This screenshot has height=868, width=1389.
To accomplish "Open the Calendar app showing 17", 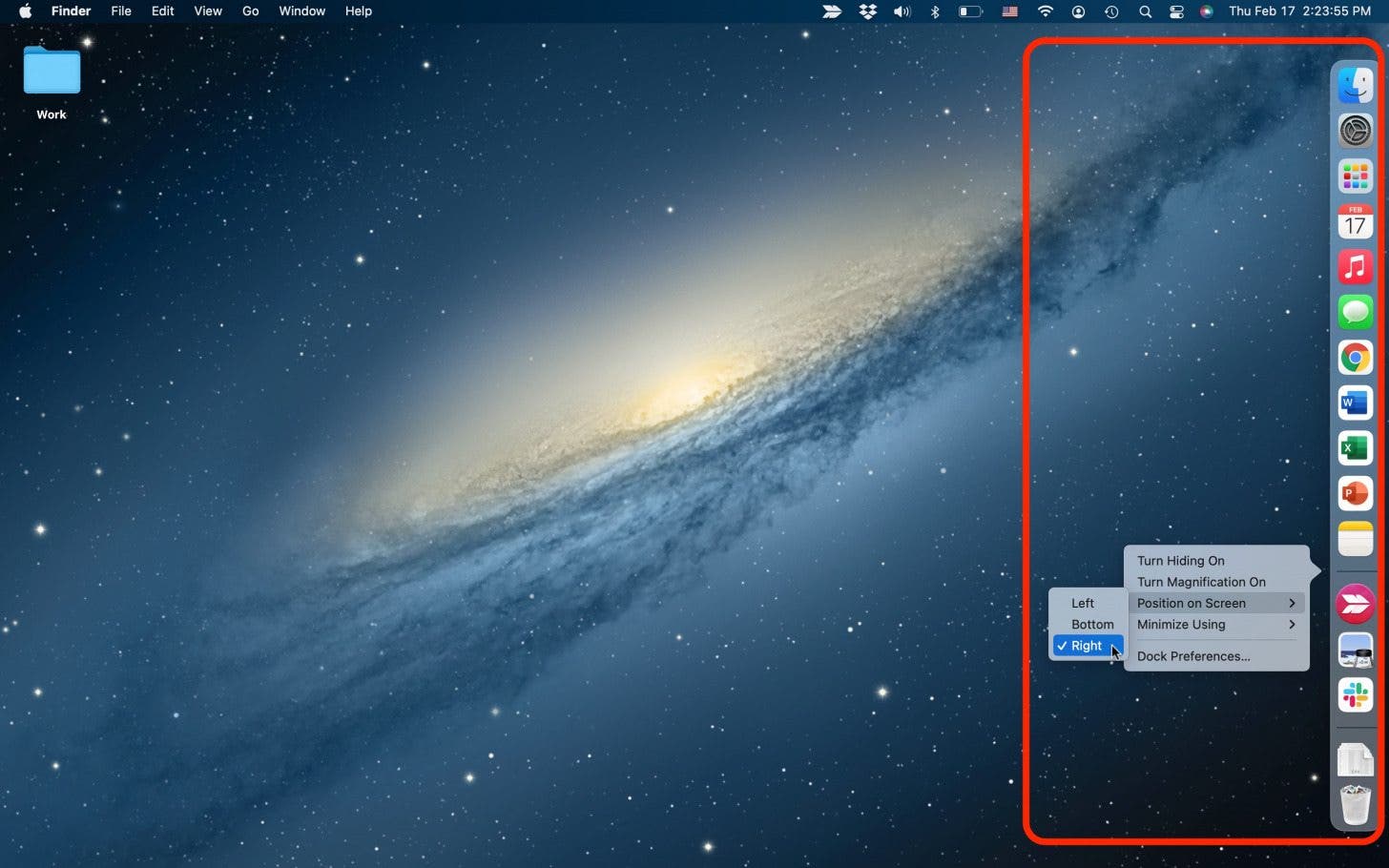I will [1355, 222].
